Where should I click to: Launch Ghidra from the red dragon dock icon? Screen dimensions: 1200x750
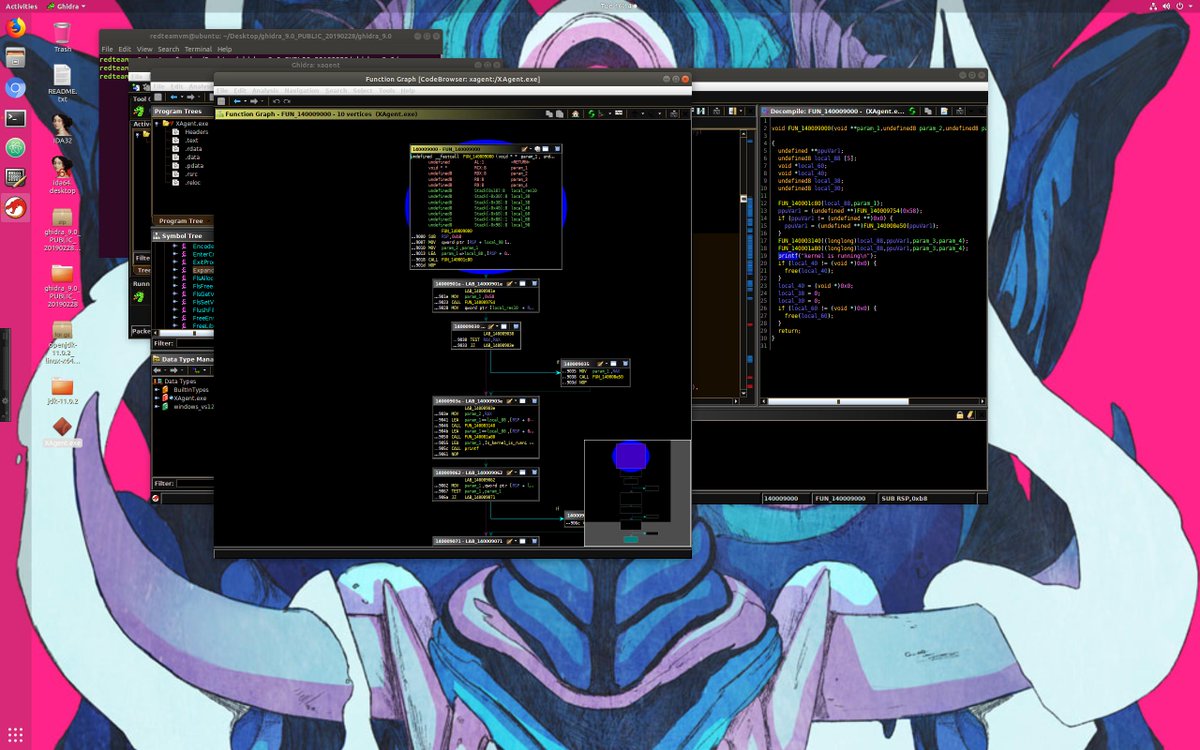pos(16,208)
